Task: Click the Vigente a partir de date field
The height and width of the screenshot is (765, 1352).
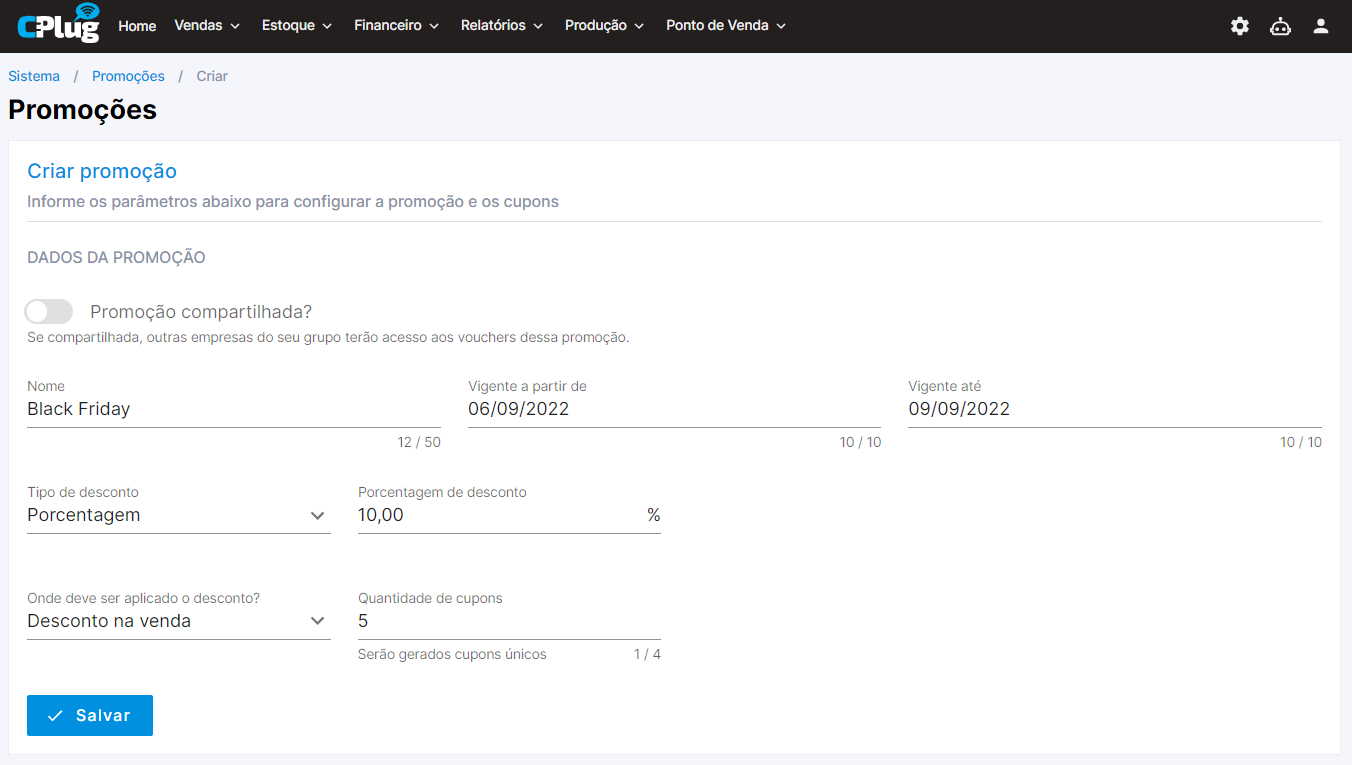Action: coord(675,409)
